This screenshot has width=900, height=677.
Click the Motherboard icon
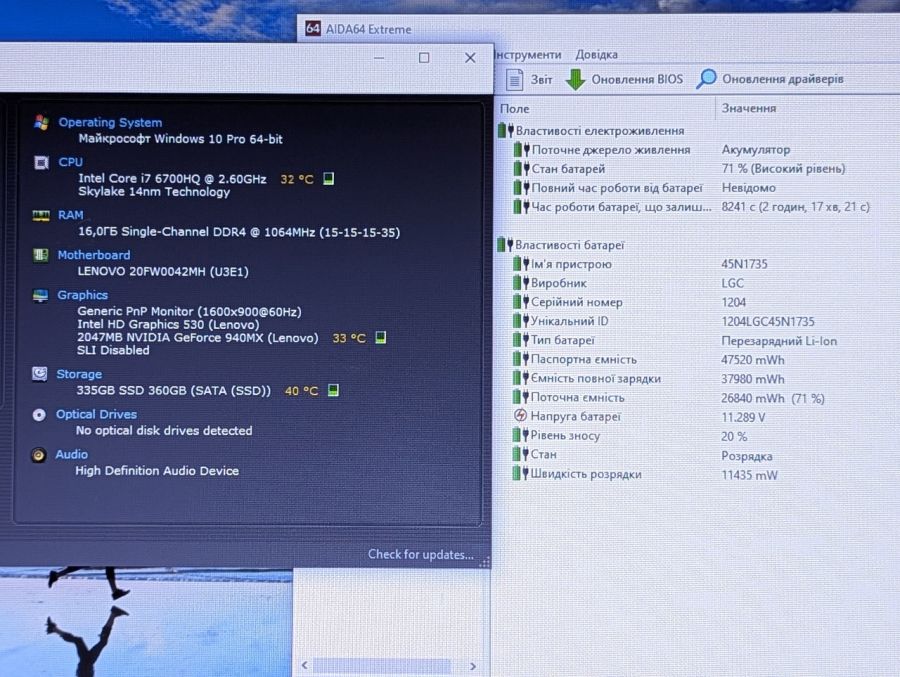[x=40, y=255]
